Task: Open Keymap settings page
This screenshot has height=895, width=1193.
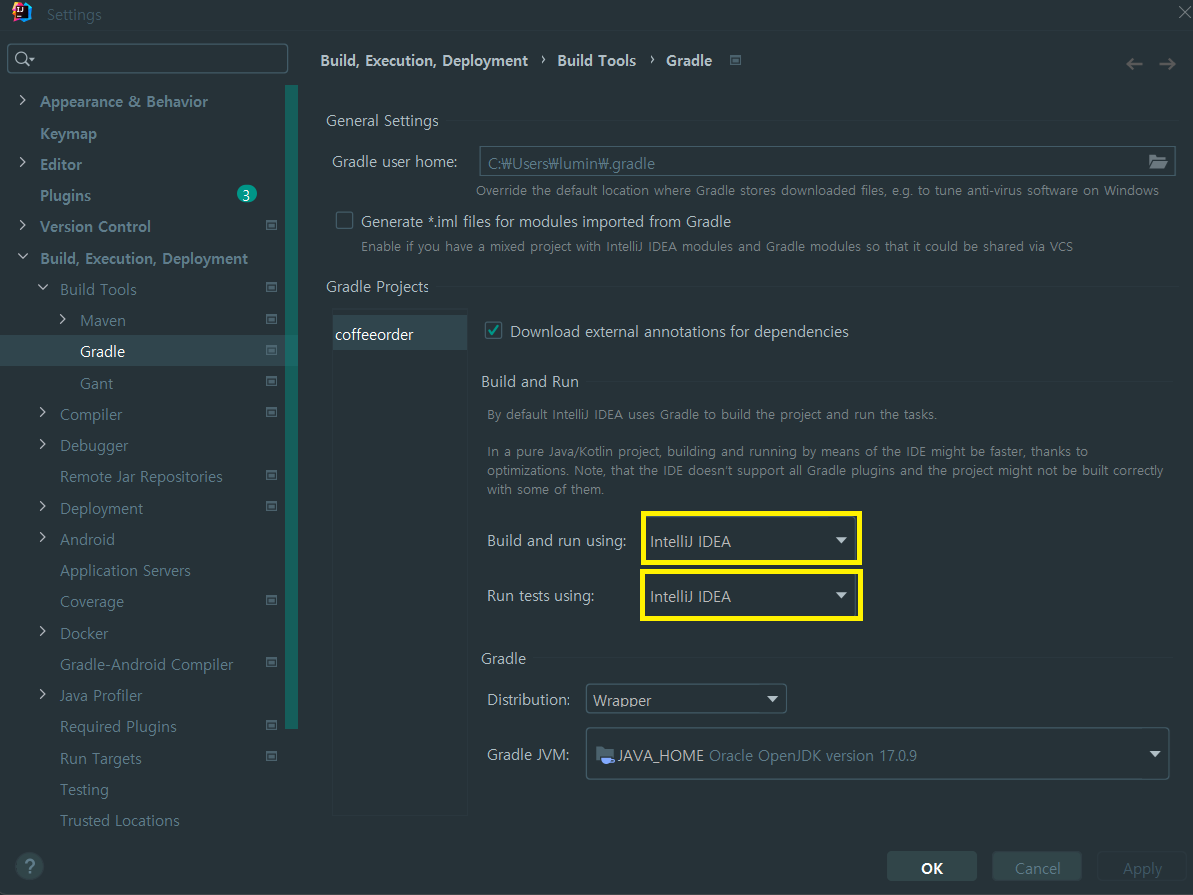Action: (68, 133)
